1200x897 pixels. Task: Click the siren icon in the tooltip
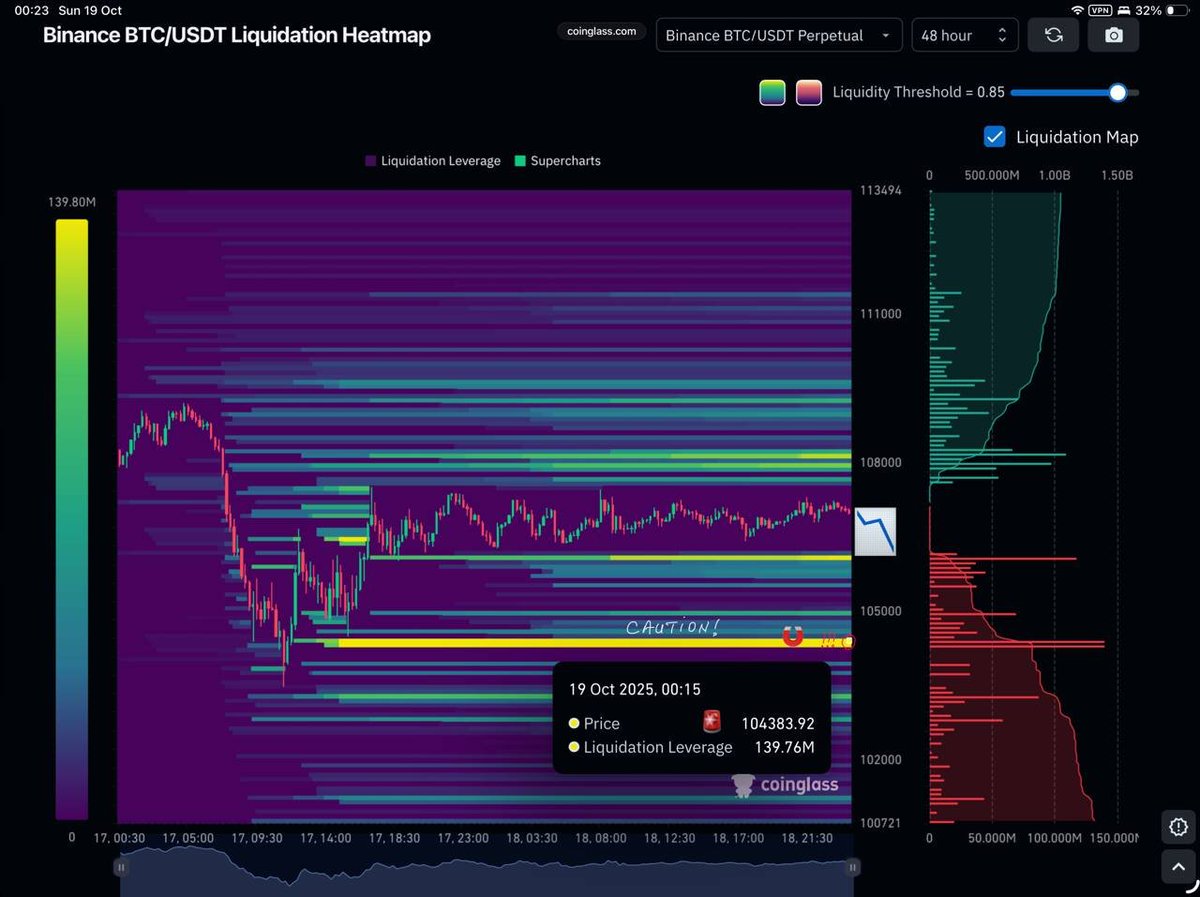point(712,722)
